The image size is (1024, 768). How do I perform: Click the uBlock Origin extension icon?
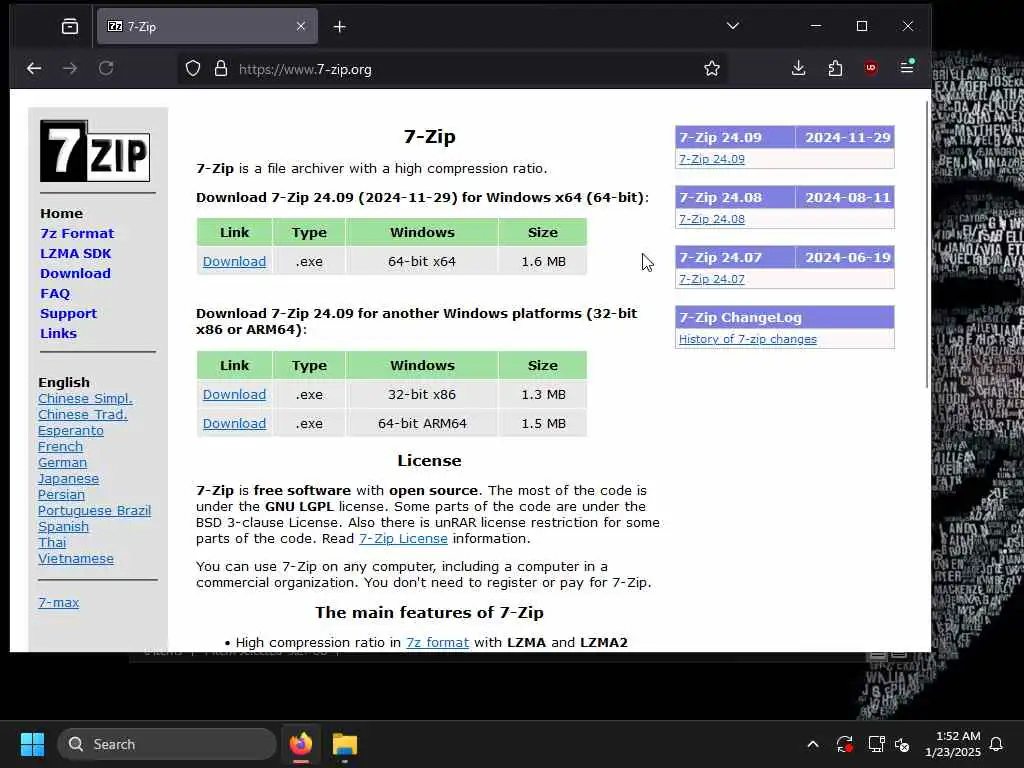click(871, 69)
